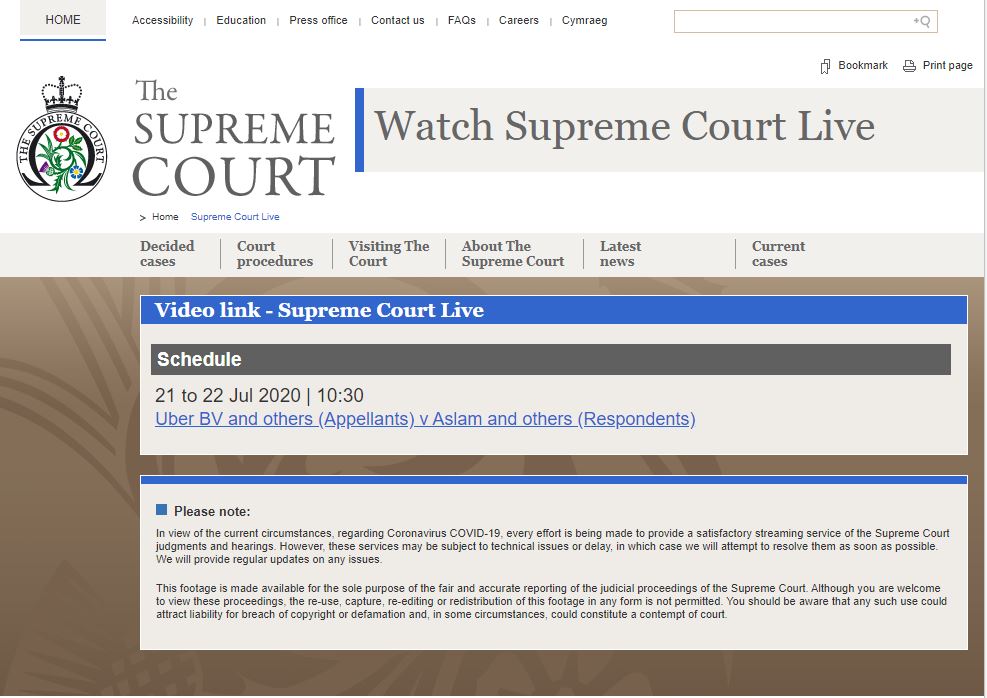Click The Supreme Court wordmark
Viewport: 987px width, 698px height.
234,138
